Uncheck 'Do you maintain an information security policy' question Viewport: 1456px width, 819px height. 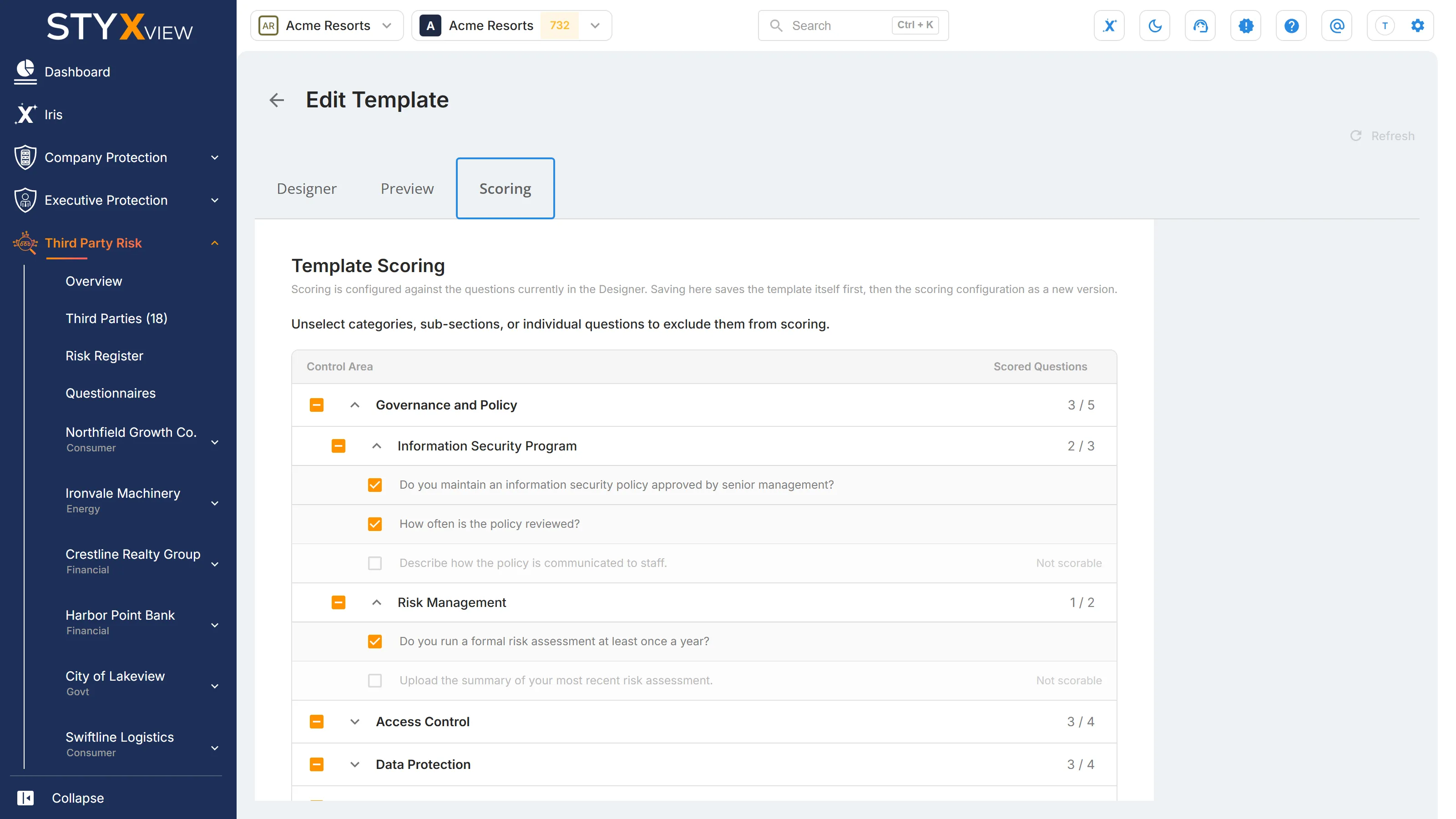coord(375,485)
